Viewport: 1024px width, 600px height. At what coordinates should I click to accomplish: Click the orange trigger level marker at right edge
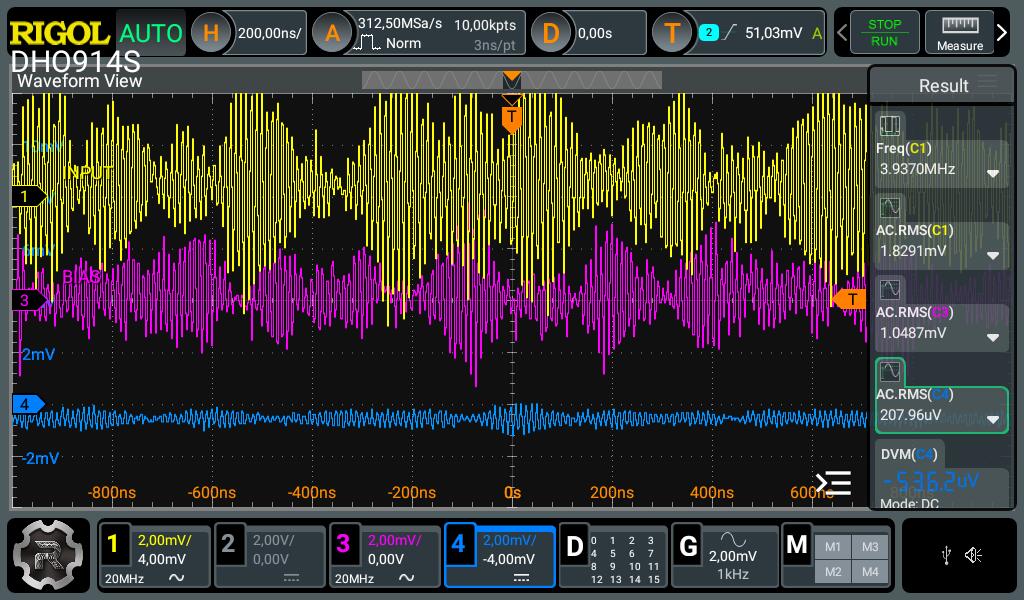[x=849, y=299]
